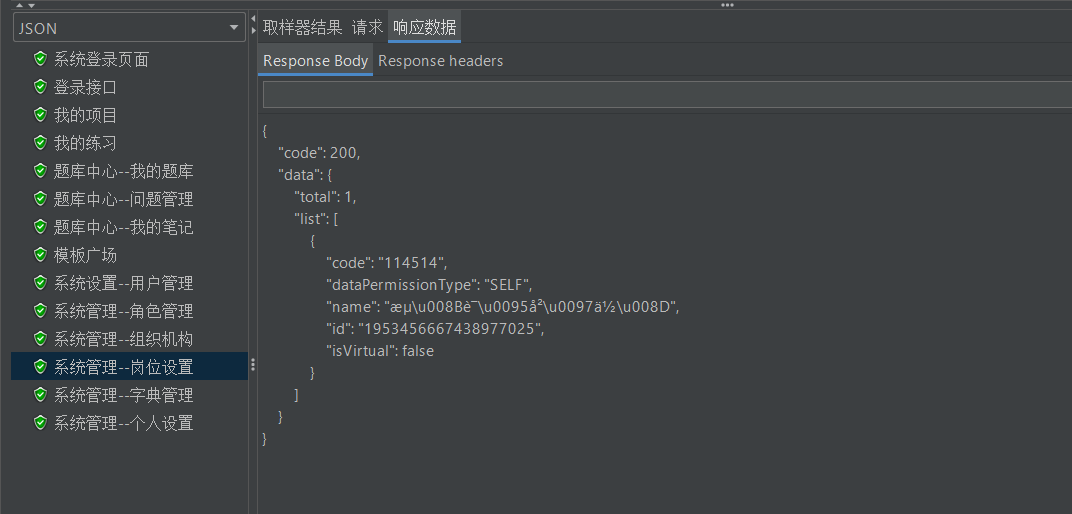The image size is (1072, 514).
Task: Select the 响应数据 tab
Action: coord(425,27)
